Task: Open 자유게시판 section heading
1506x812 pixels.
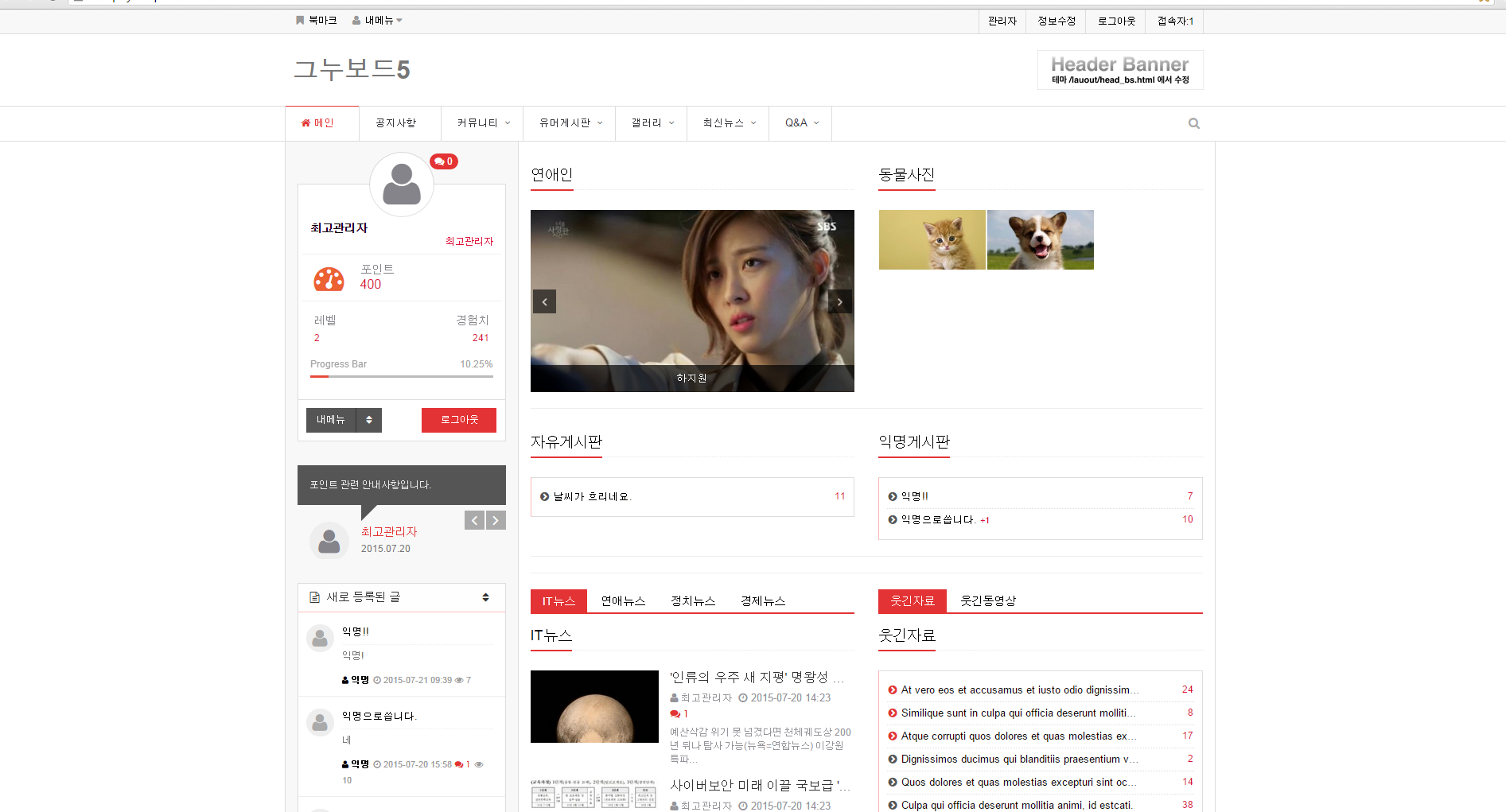Action: [x=566, y=441]
